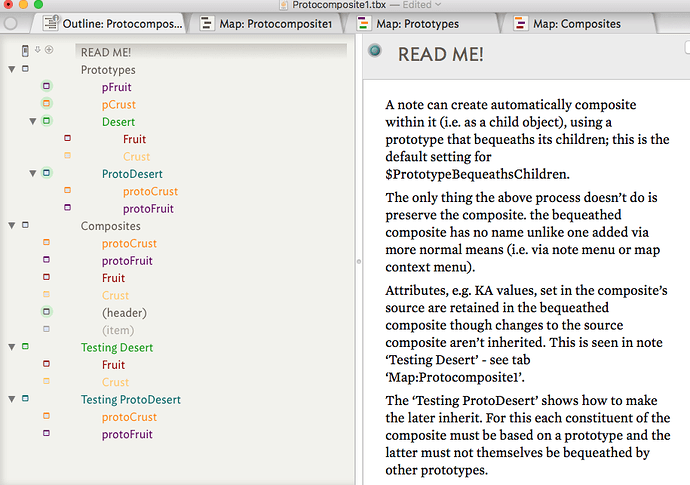Click the map icon on Map: Composites tab

[x=521, y=23]
